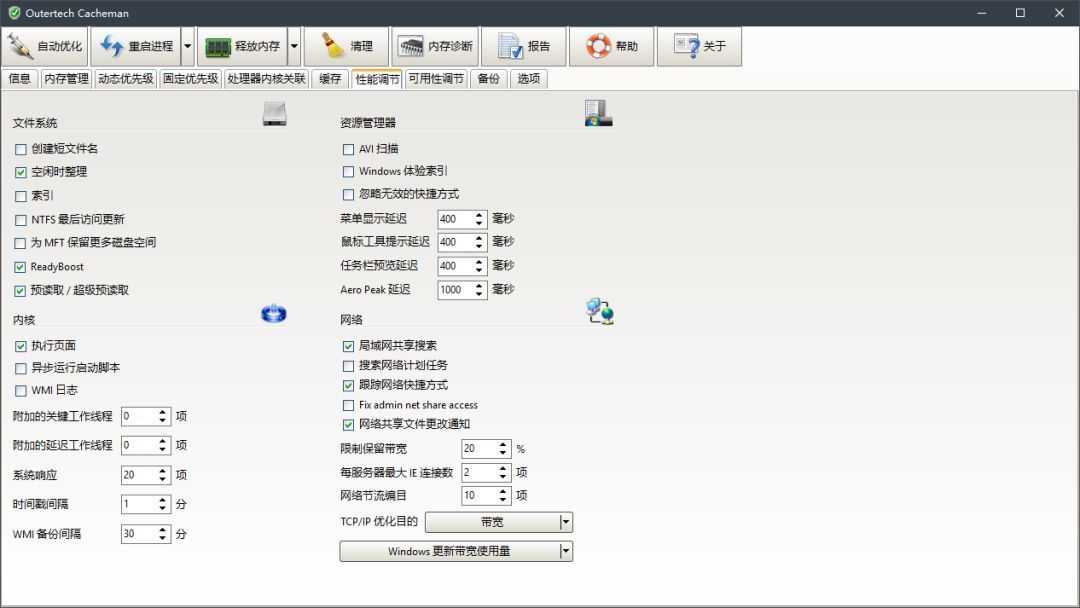Open the 可用性调节 tab
The width and height of the screenshot is (1080, 608).
click(x=436, y=79)
